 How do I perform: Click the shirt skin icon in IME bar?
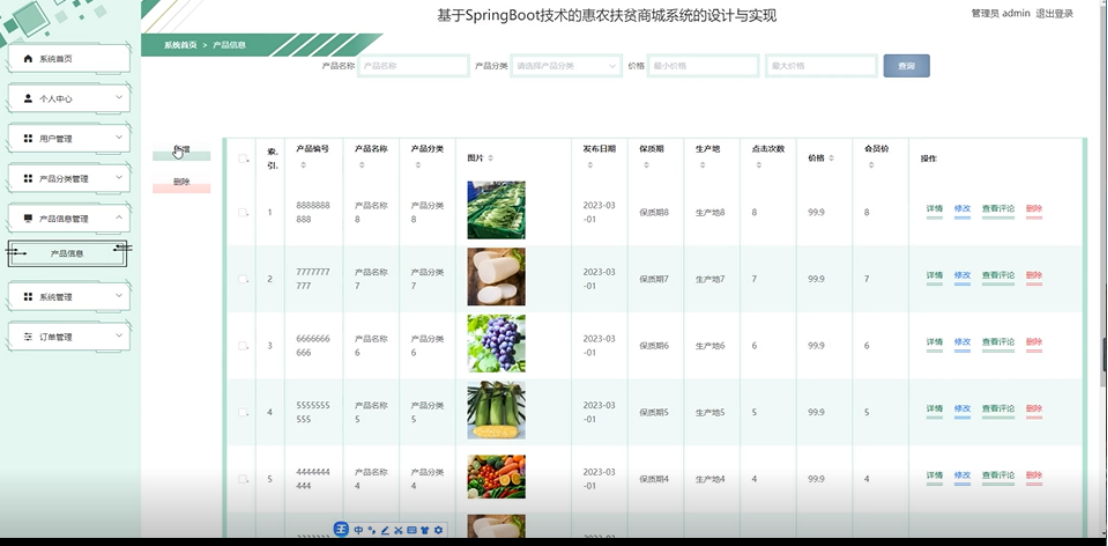(425, 530)
